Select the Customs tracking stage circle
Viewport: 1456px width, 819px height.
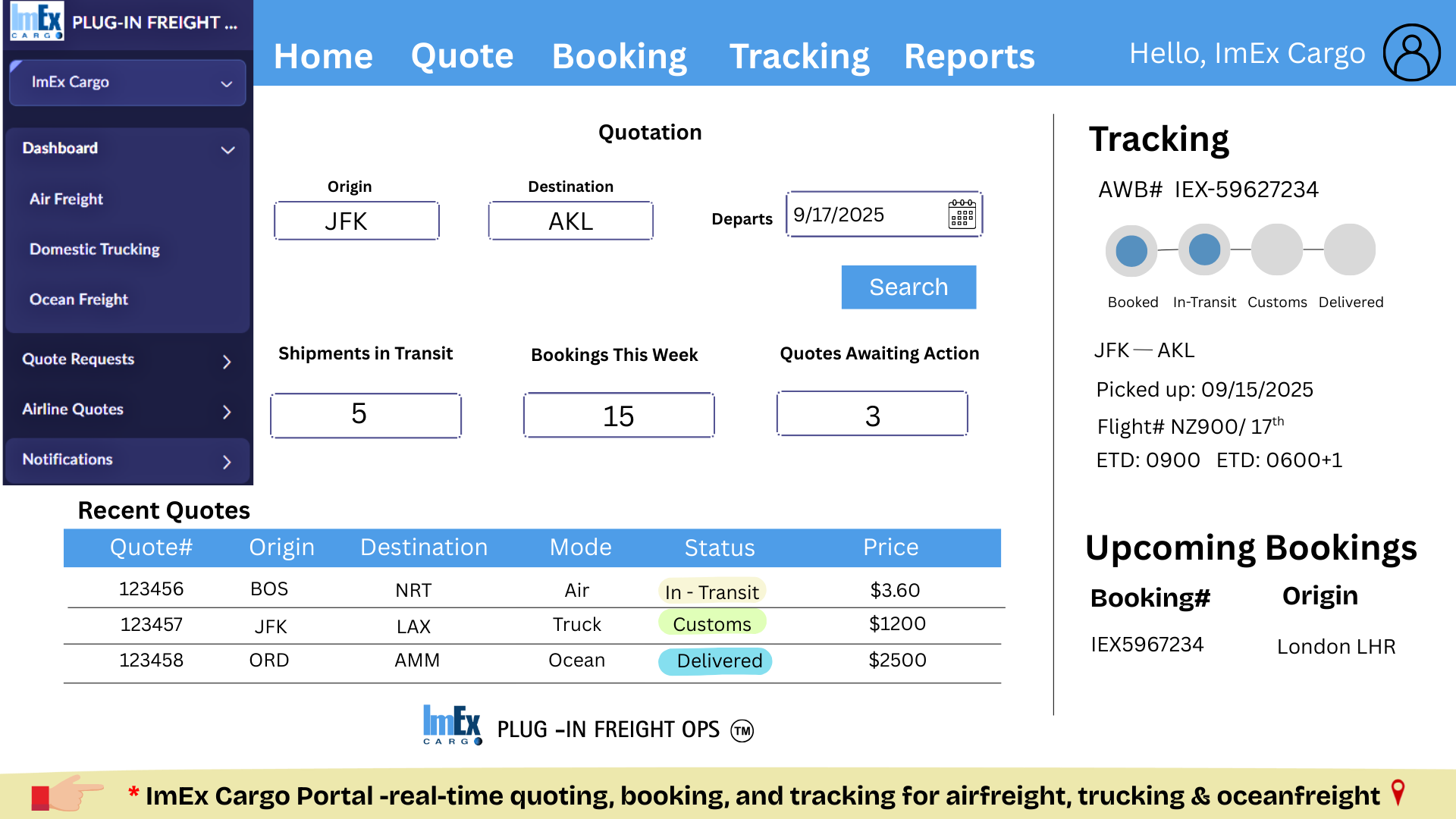1277,249
